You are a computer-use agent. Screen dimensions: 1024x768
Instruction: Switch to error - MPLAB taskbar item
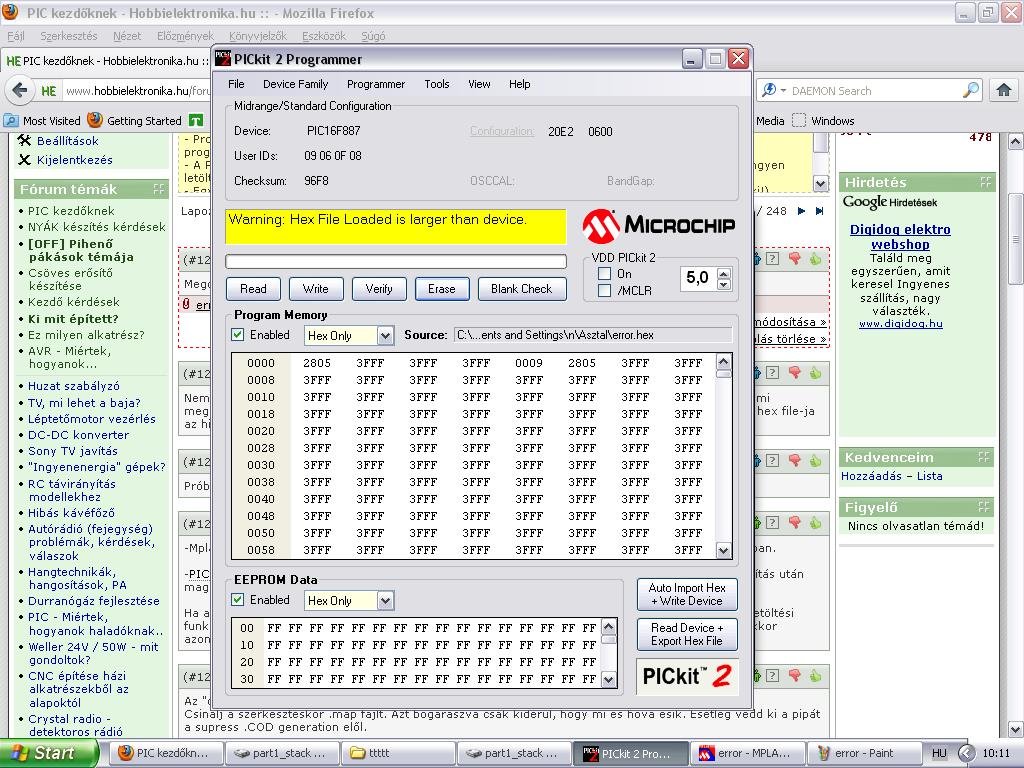747,753
